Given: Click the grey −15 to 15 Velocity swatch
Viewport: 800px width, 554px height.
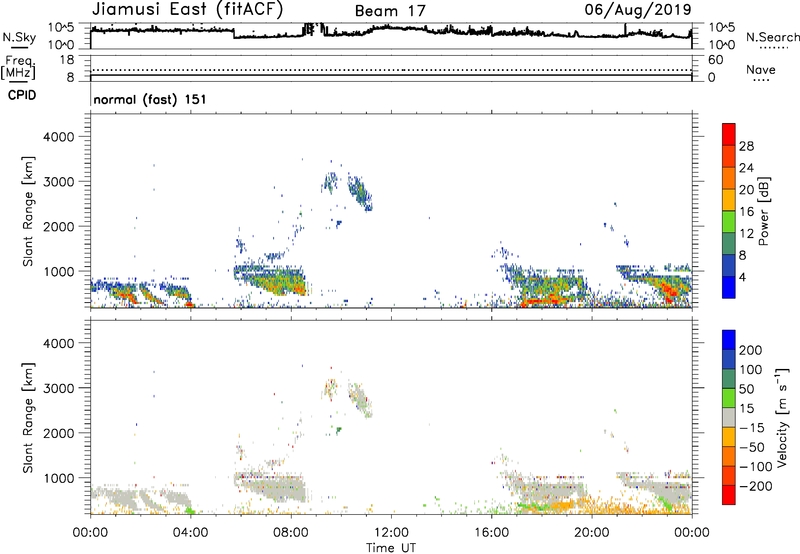Looking at the screenshot, I should pyautogui.click(x=729, y=417).
